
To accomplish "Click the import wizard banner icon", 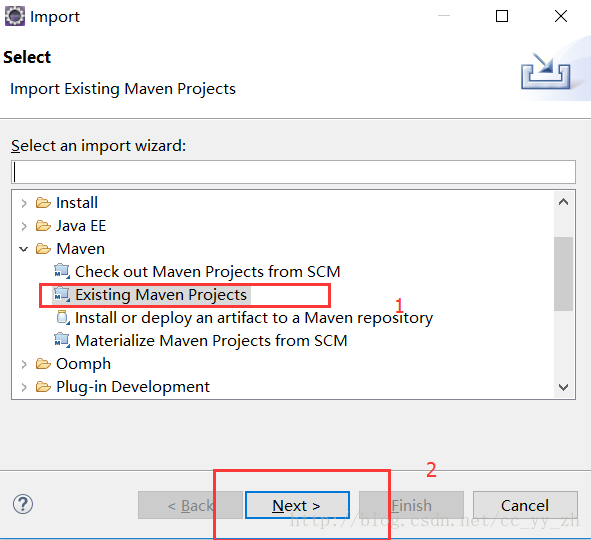I will (545, 71).
